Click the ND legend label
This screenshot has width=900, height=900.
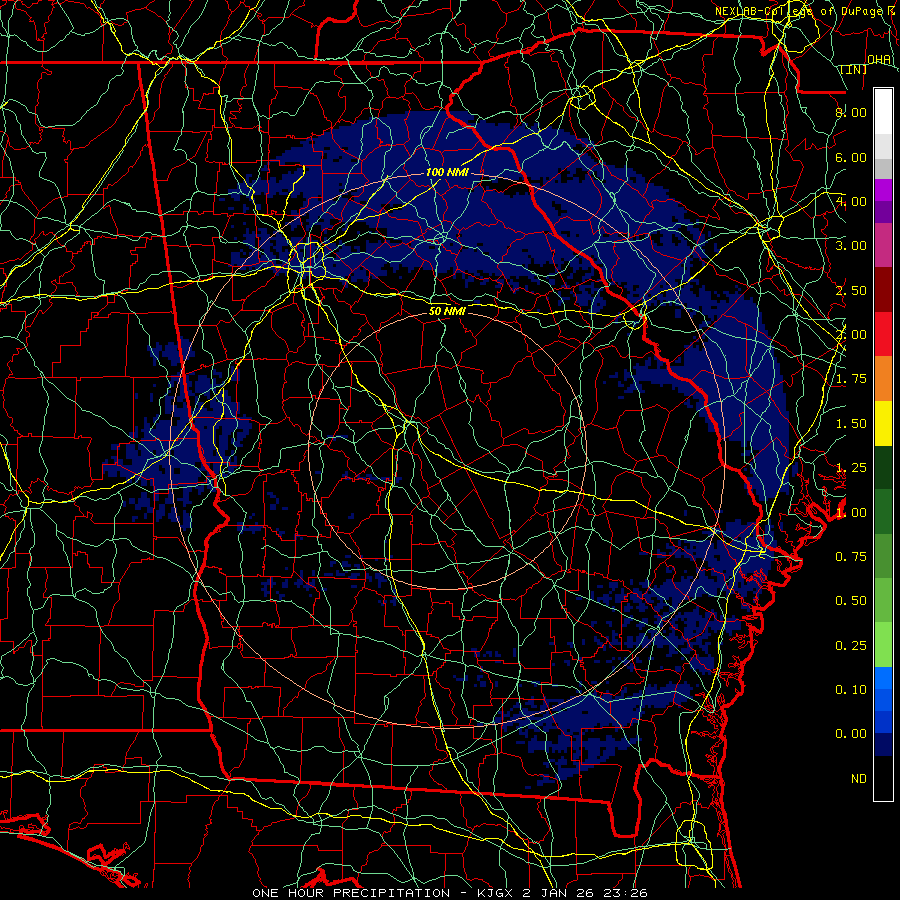(859, 779)
